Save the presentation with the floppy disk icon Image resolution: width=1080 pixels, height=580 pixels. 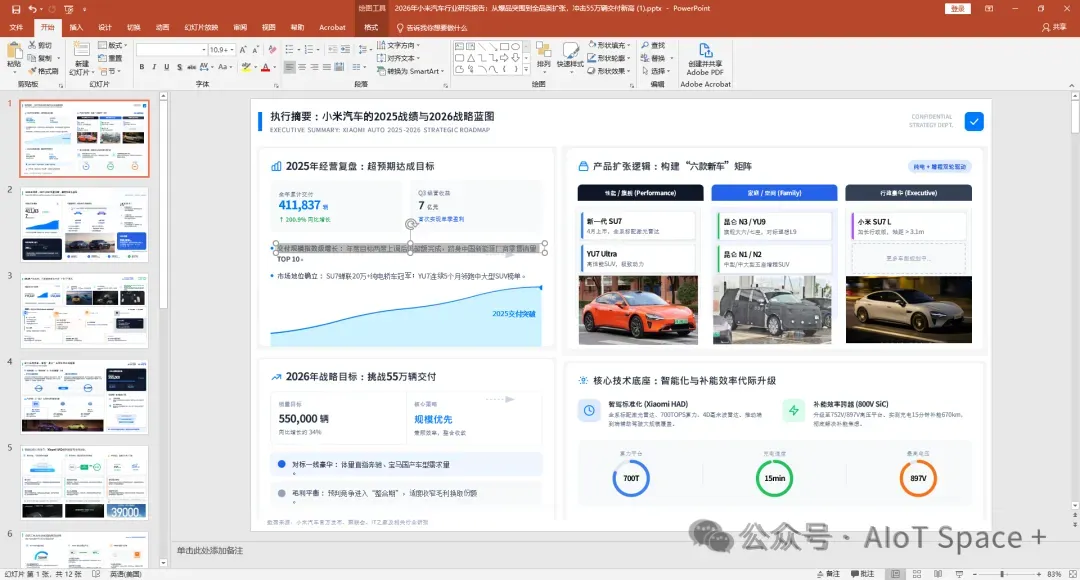tap(15, 9)
